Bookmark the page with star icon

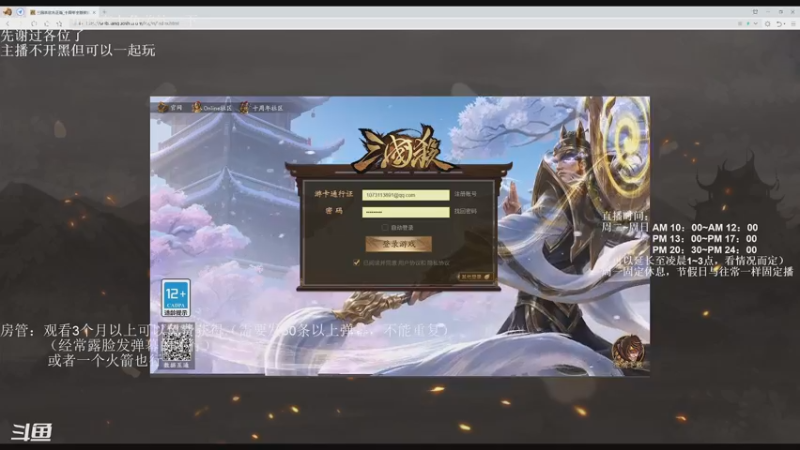pyautogui.click(x=59, y=24)
